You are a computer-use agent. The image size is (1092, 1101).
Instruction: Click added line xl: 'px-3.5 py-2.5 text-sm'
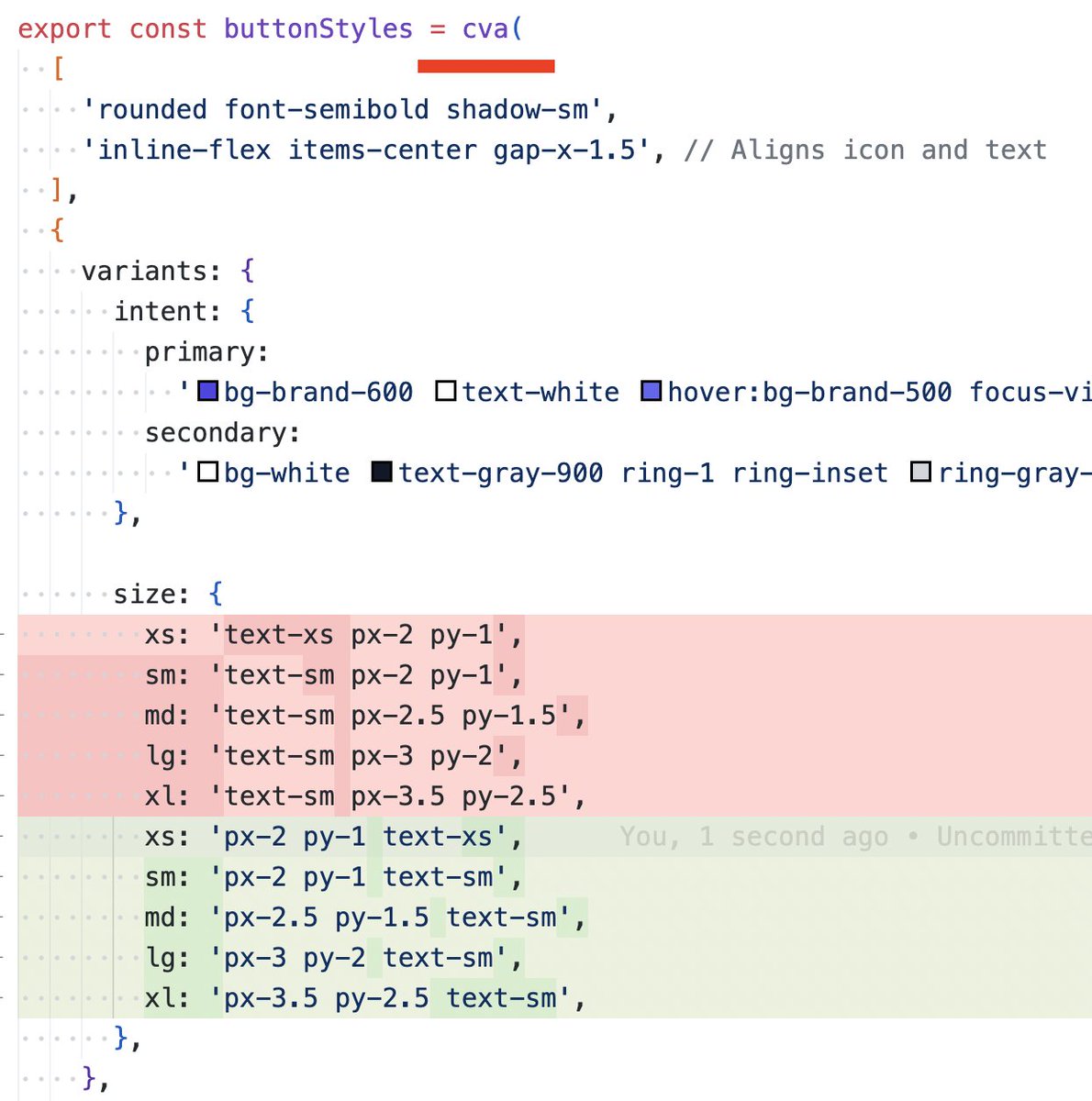554,997
